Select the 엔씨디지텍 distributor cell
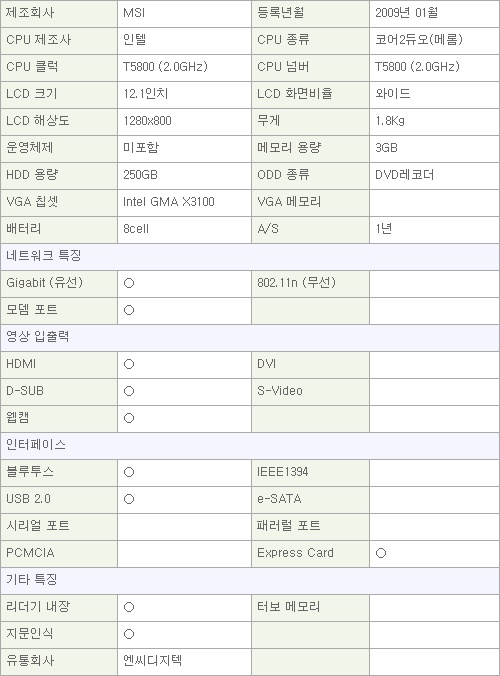Viewport: 500px width, 676px height. pos(184,661)
